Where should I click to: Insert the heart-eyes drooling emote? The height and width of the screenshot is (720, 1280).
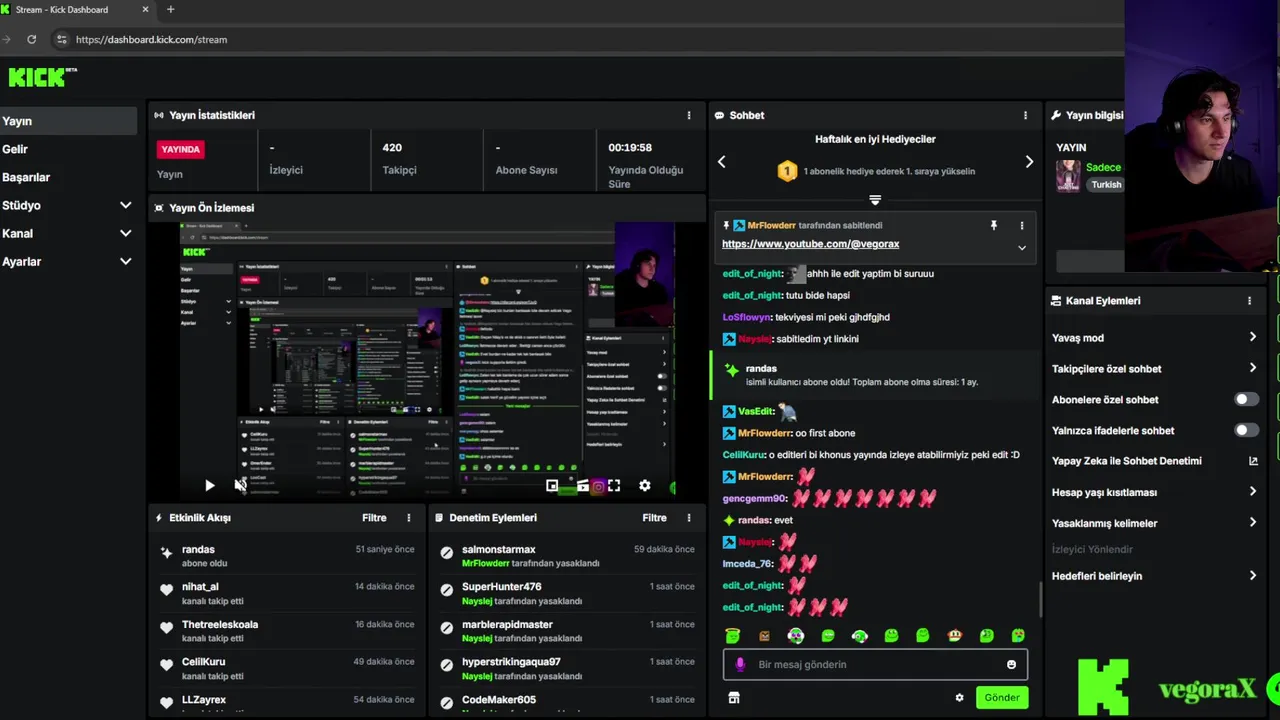pyautogui.click(x=1018, y=636)
